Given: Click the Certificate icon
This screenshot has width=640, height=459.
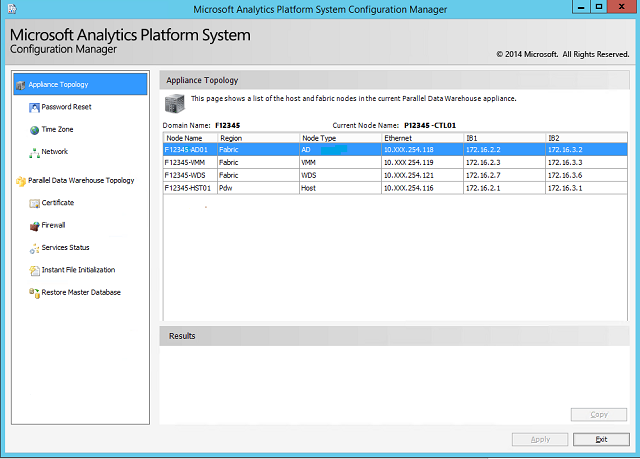Looking at the screenshot, I should [34, 203].
